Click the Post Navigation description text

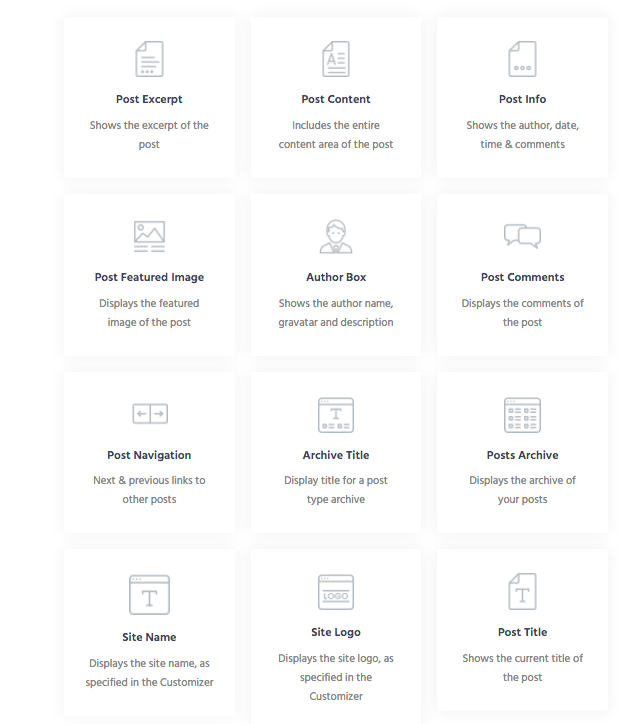point(149,490)
